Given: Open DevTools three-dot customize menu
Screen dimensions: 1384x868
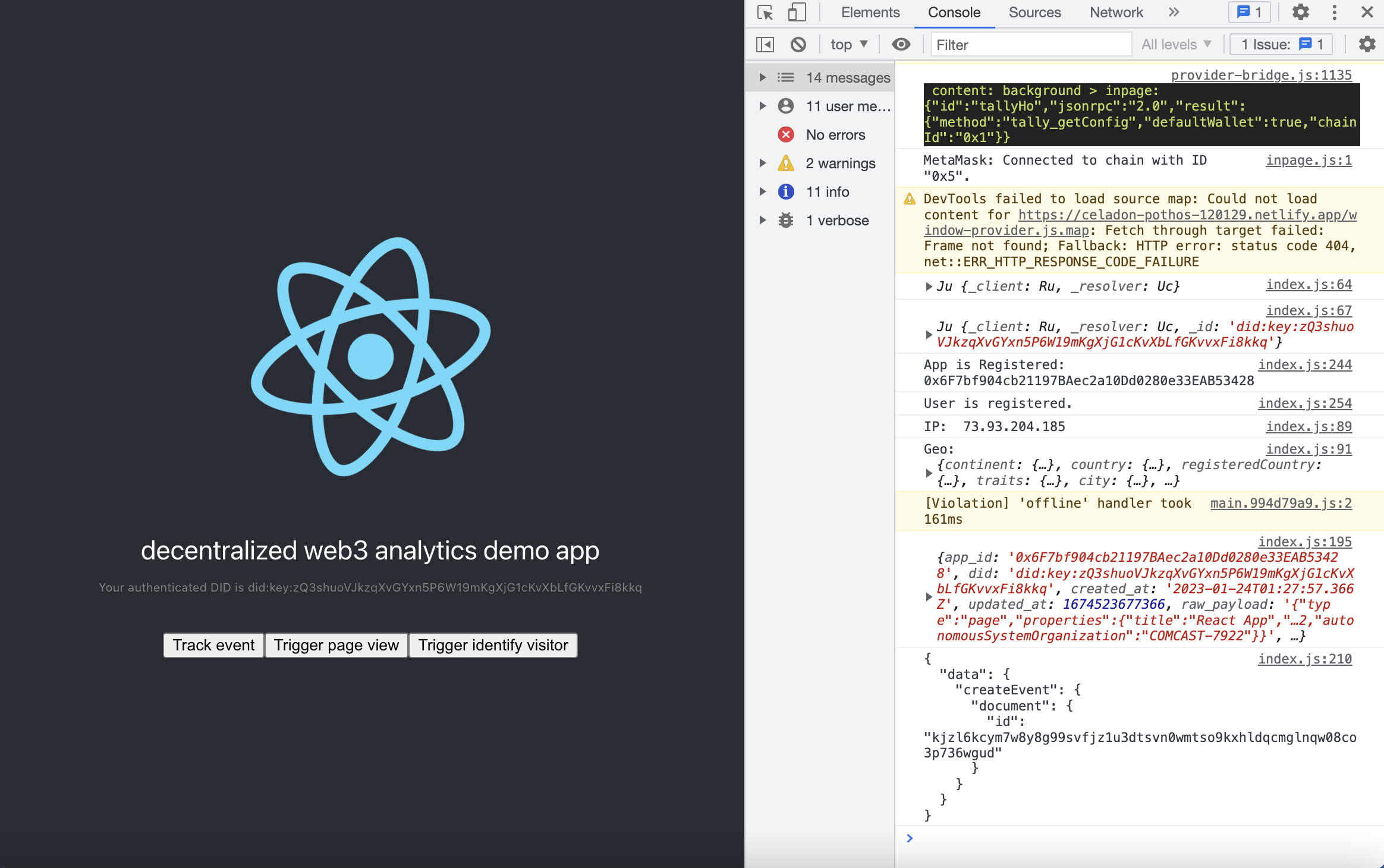Looking at the screenshot, I should pyautogui.click(x=1335, y=12).
